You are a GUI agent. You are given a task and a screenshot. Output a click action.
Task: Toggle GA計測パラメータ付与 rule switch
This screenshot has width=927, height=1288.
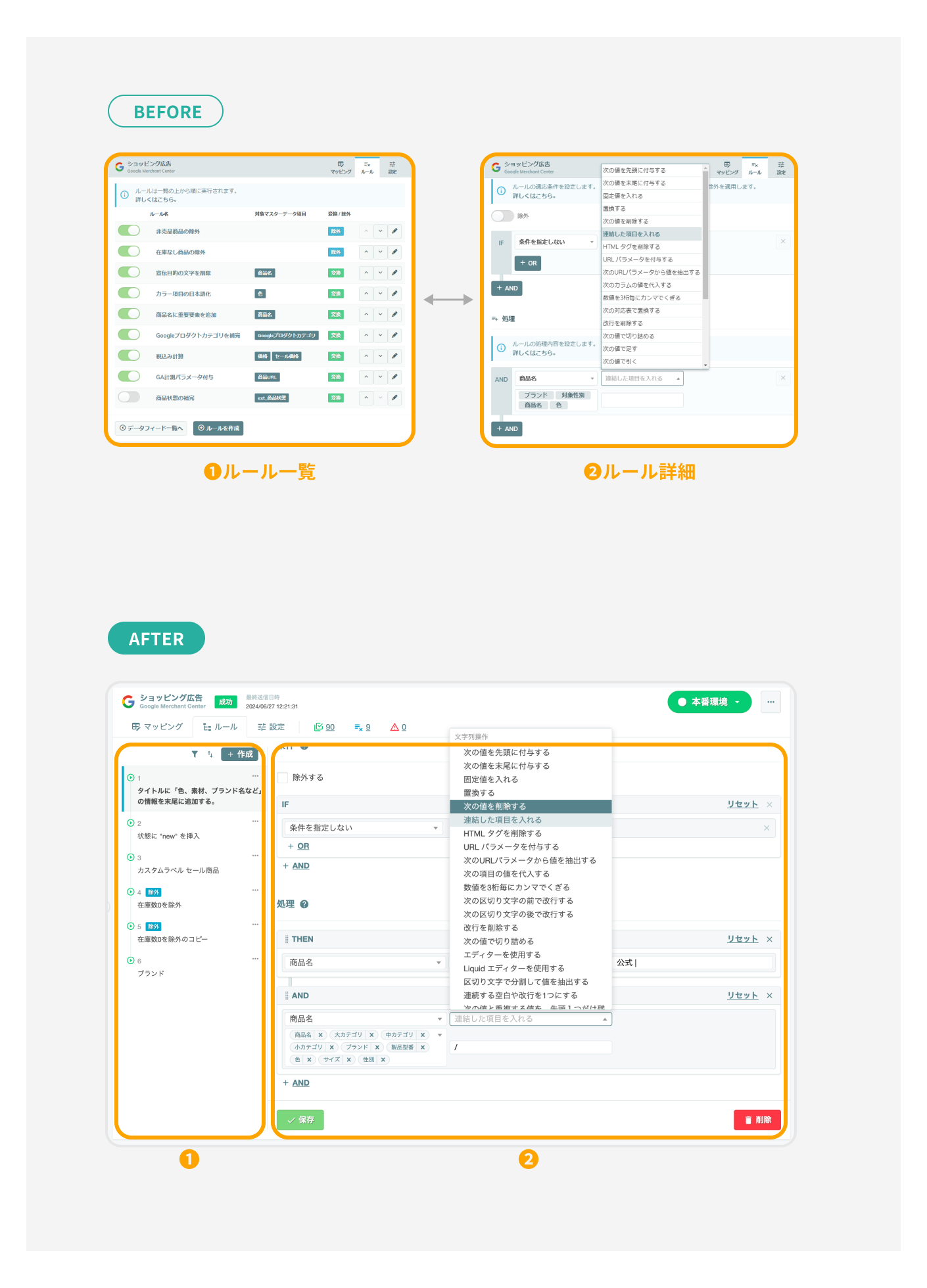[129, 377]
